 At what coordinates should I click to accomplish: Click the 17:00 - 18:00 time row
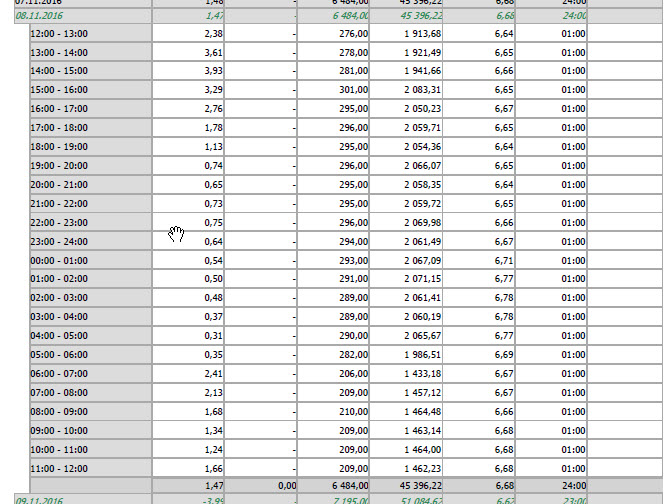[346, 128]
